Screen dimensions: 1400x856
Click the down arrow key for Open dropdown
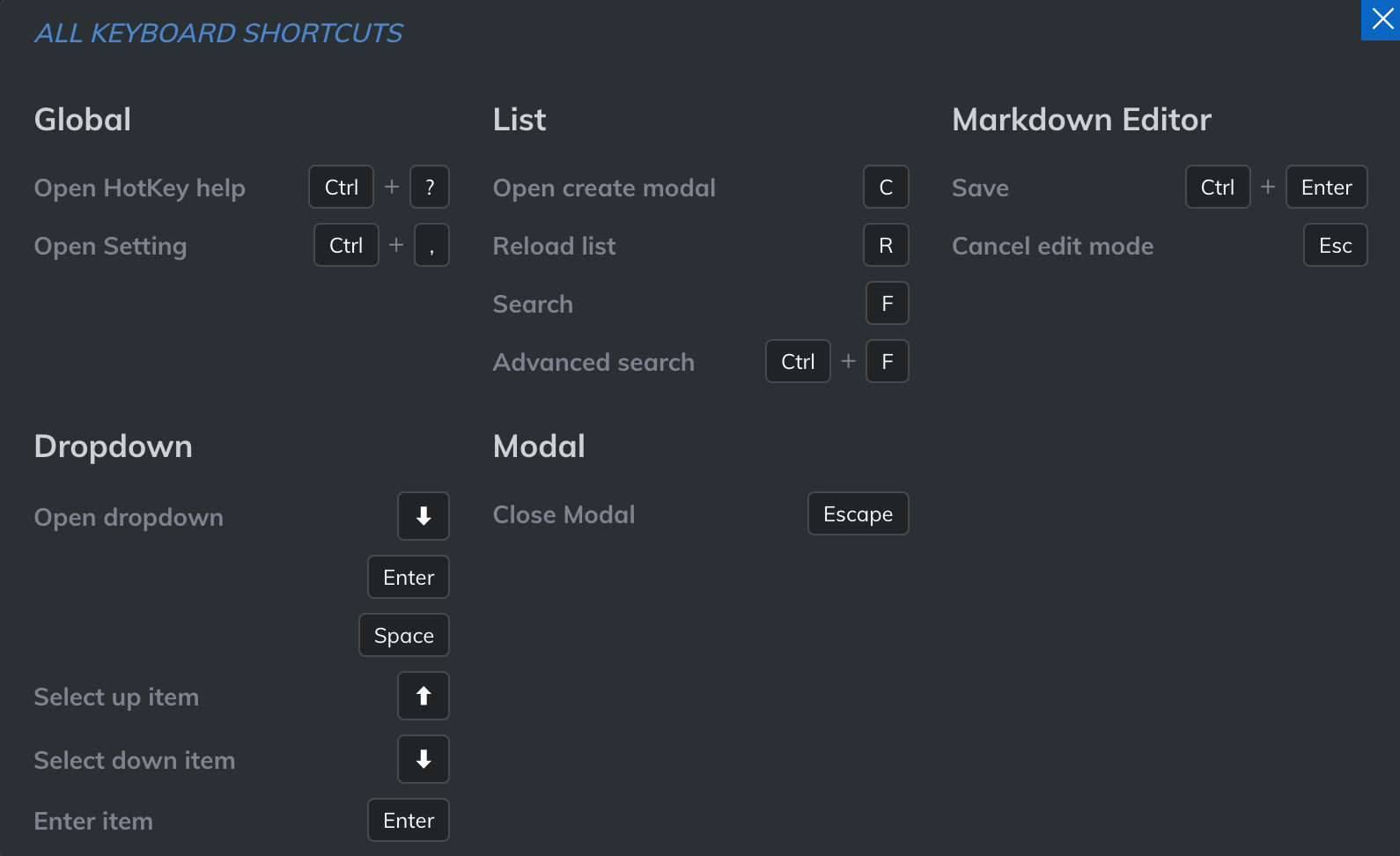coord(424,516)
